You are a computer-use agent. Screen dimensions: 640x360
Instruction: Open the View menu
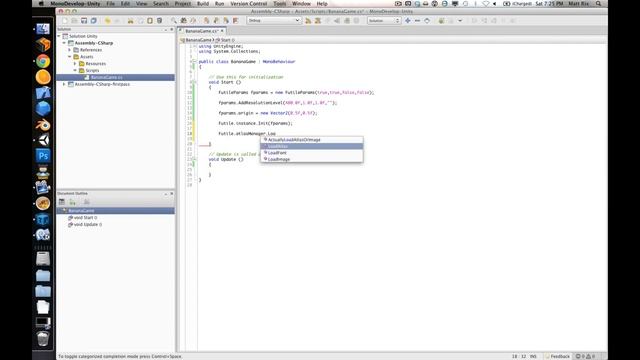pos(141,4)
